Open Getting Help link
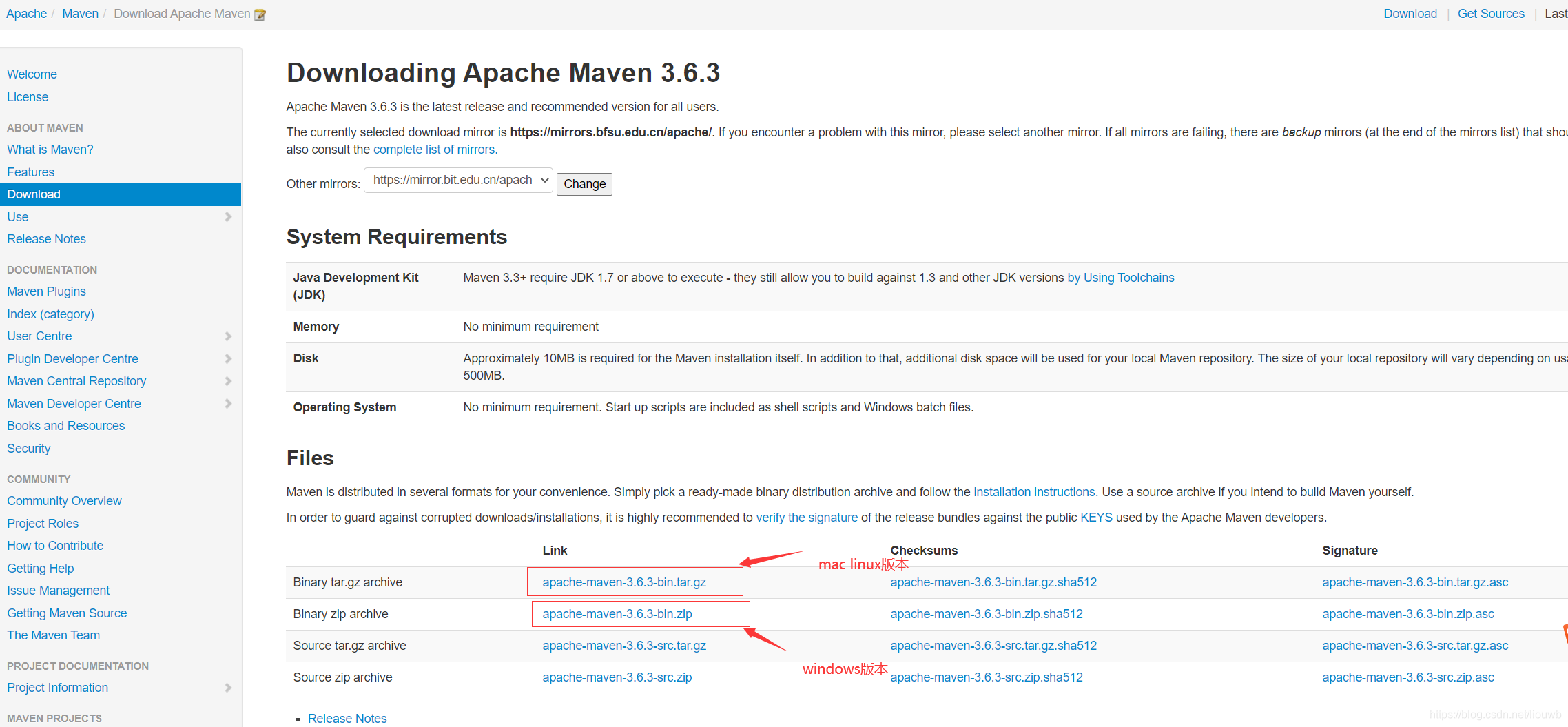 point(41,569)
